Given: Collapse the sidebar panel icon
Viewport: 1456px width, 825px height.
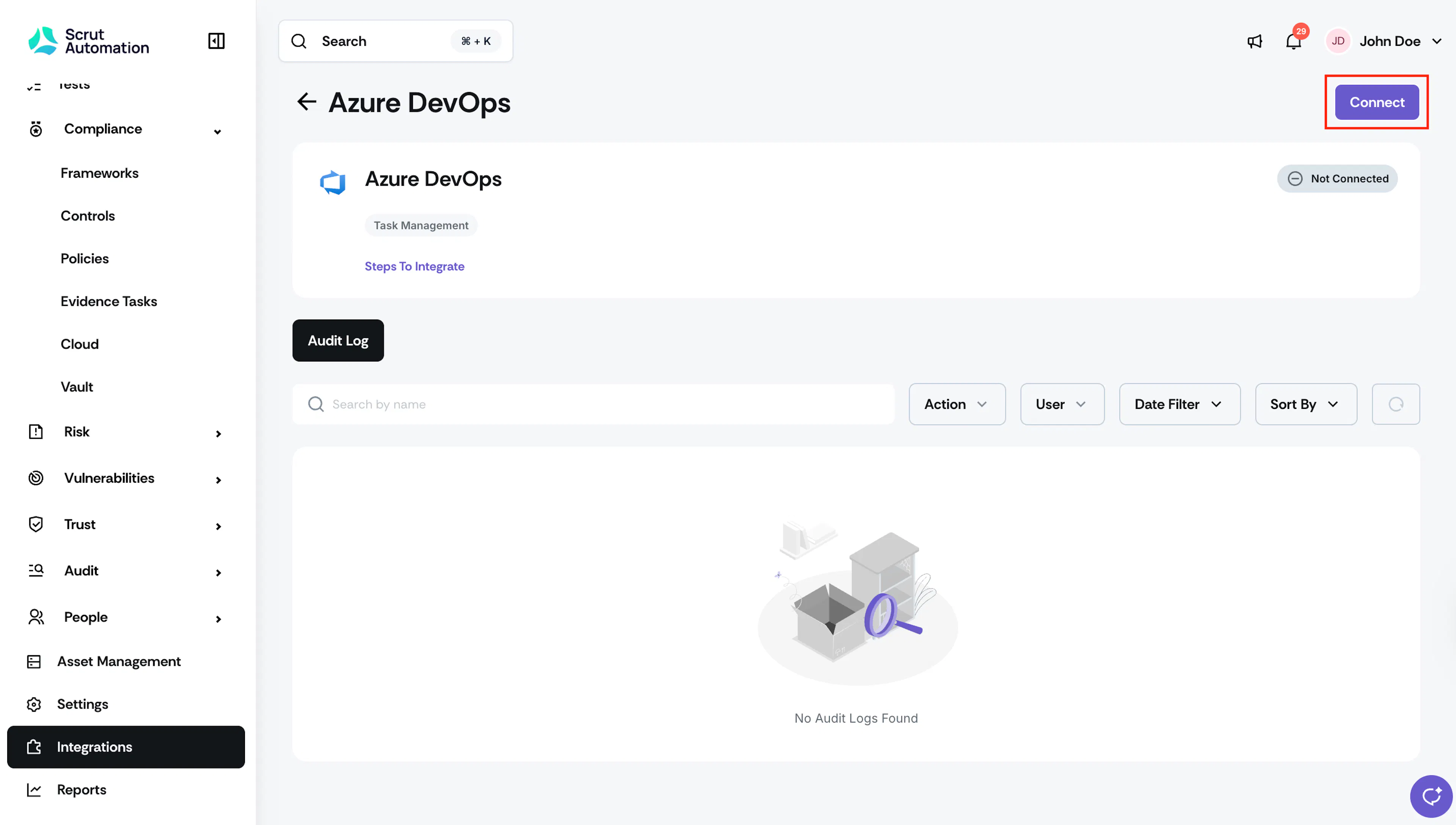Looking at the screenshot, I should point(216,41).
